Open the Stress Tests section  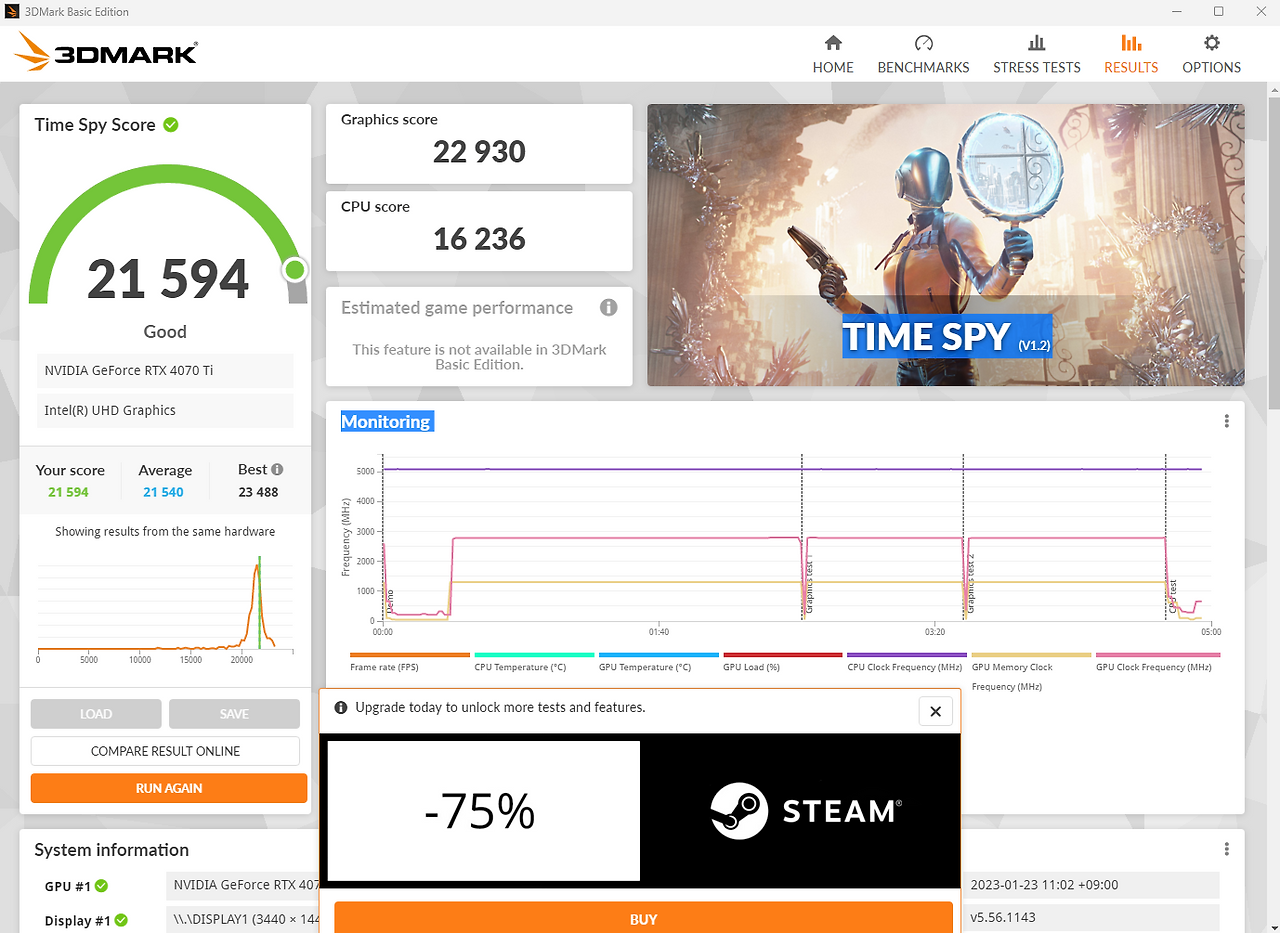[1036, 55]
